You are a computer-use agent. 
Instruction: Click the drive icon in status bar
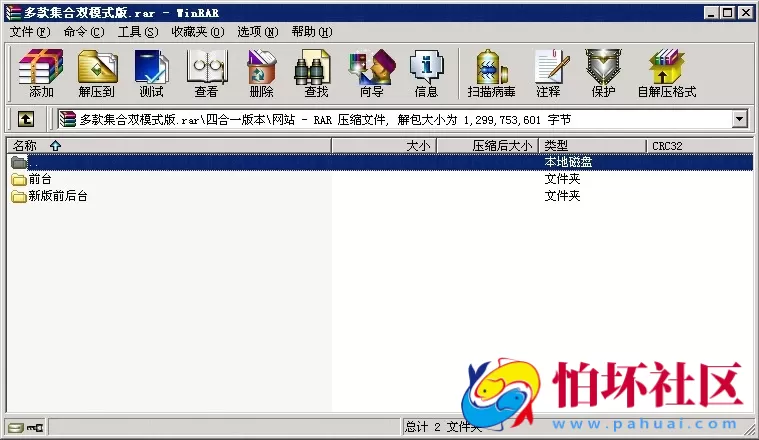coord(15,427)
